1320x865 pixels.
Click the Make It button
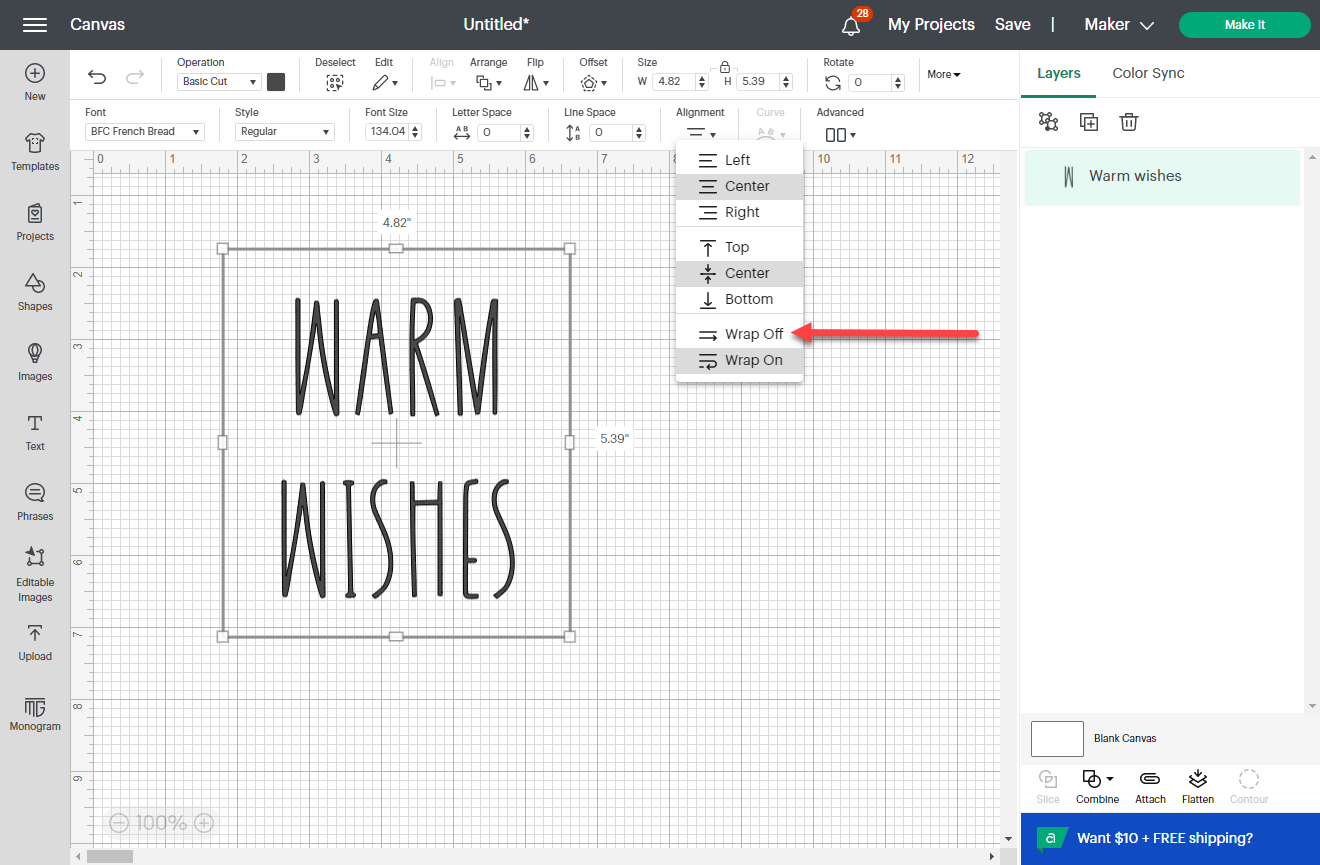click(1244, 24)
